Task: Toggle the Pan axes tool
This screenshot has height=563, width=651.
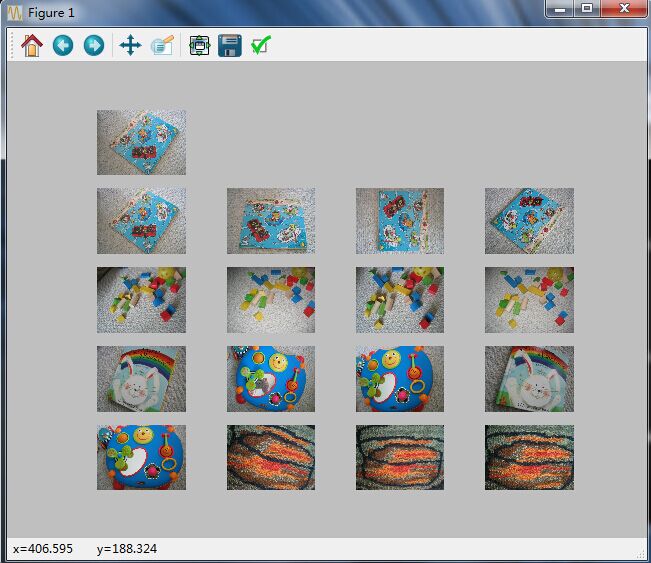Action: [130, 45]
